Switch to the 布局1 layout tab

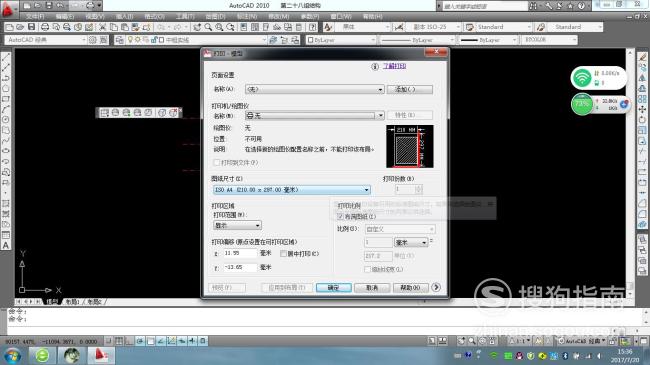coord(73,302)
